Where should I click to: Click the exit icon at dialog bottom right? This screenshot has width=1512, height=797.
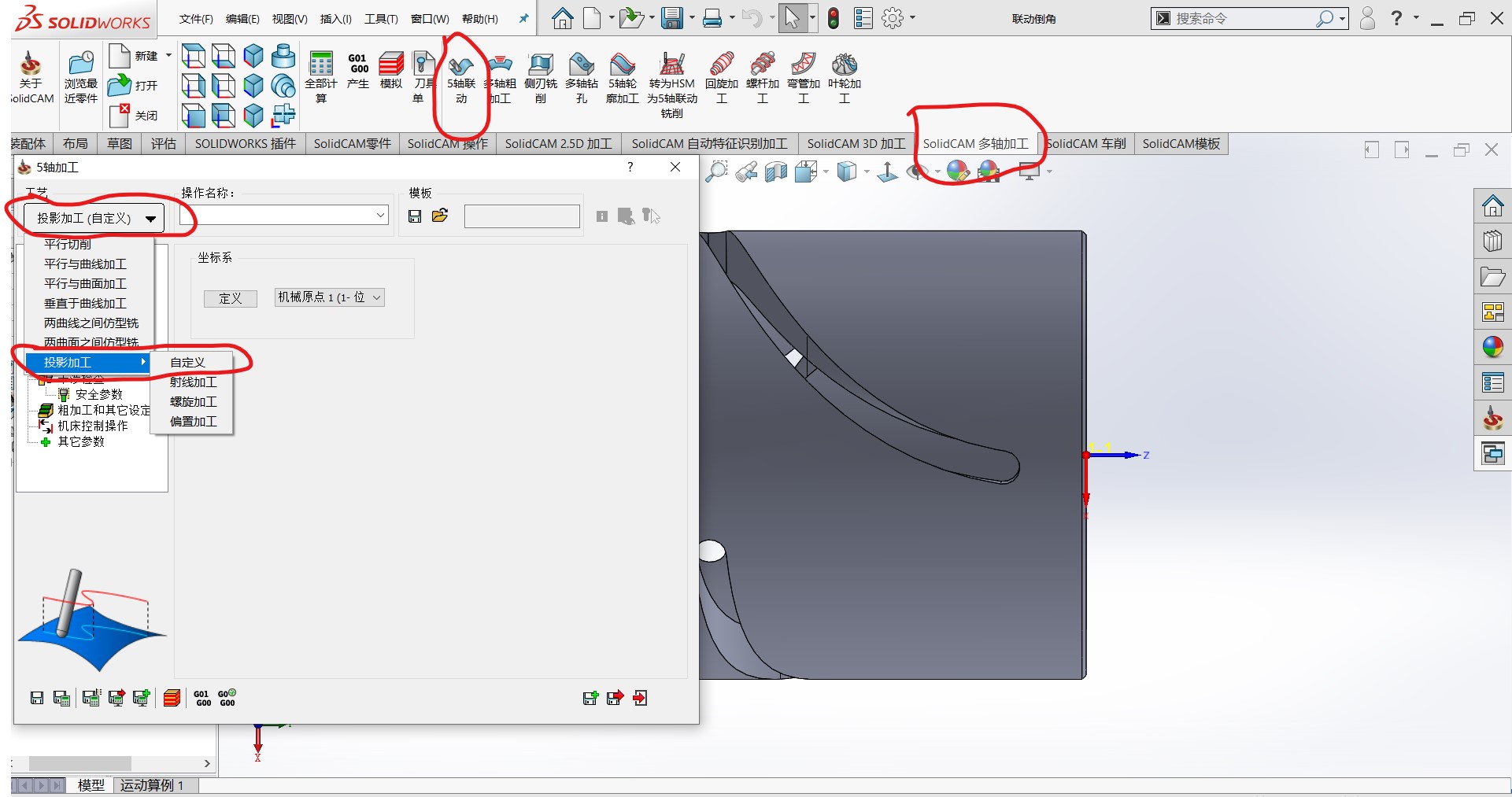pos(640,697)
